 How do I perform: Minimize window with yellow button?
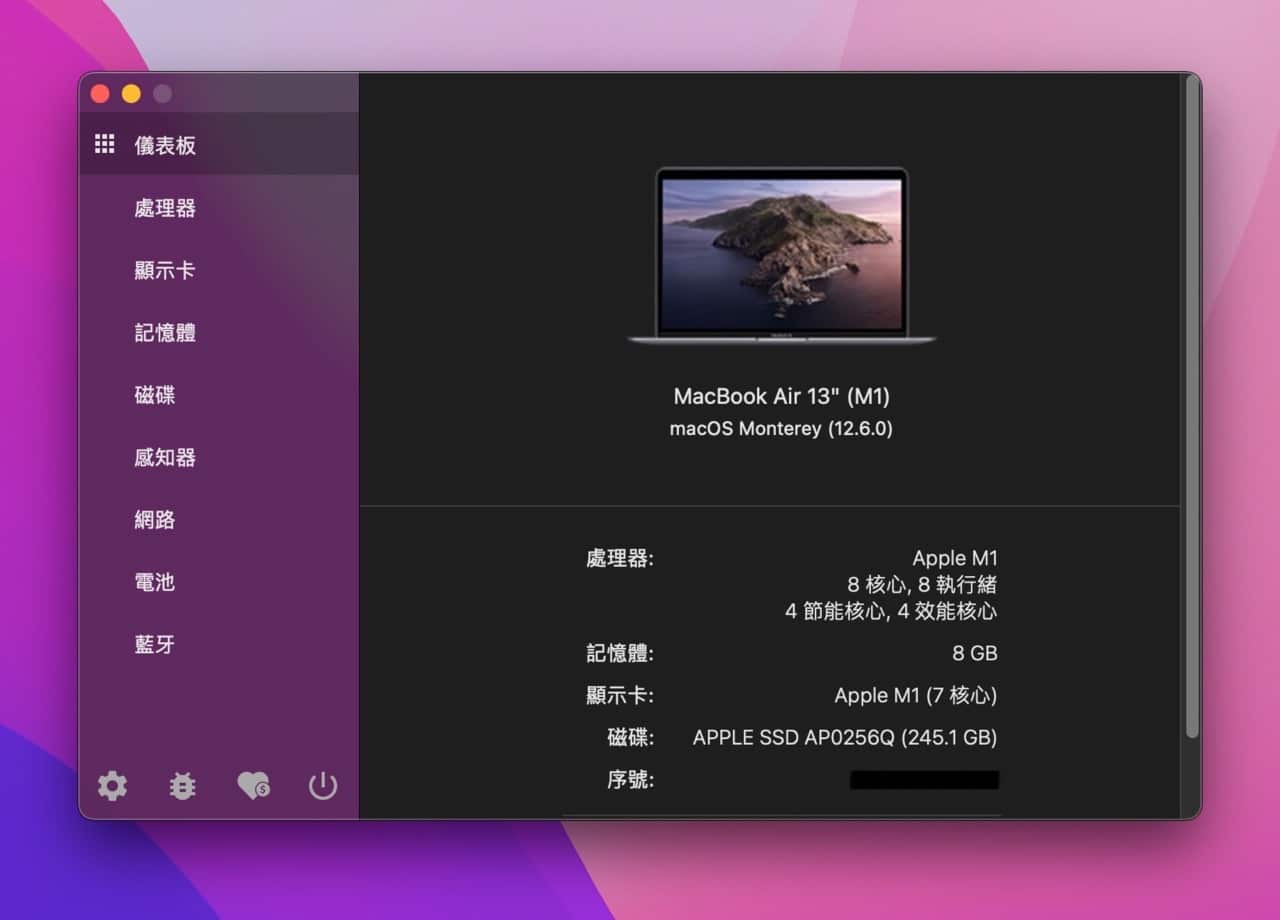click(131, 94)
